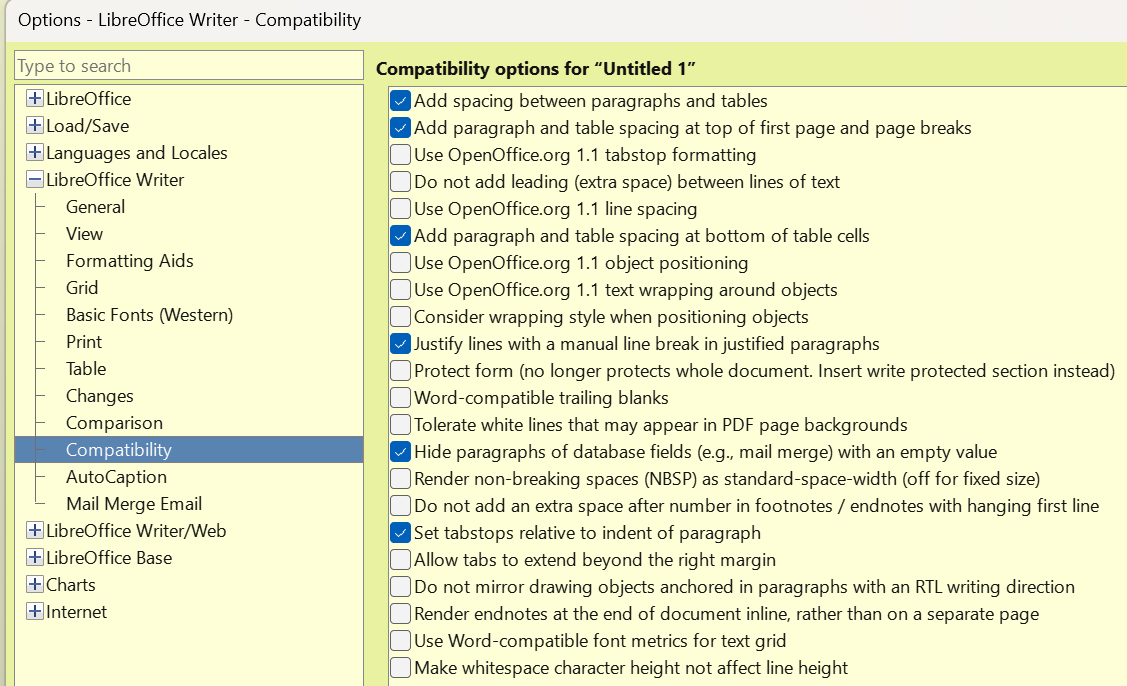Uncheck spacing at bottom of table cells
The height and width of the screenshot is (686, 1127).
click(x=400, y=236)
